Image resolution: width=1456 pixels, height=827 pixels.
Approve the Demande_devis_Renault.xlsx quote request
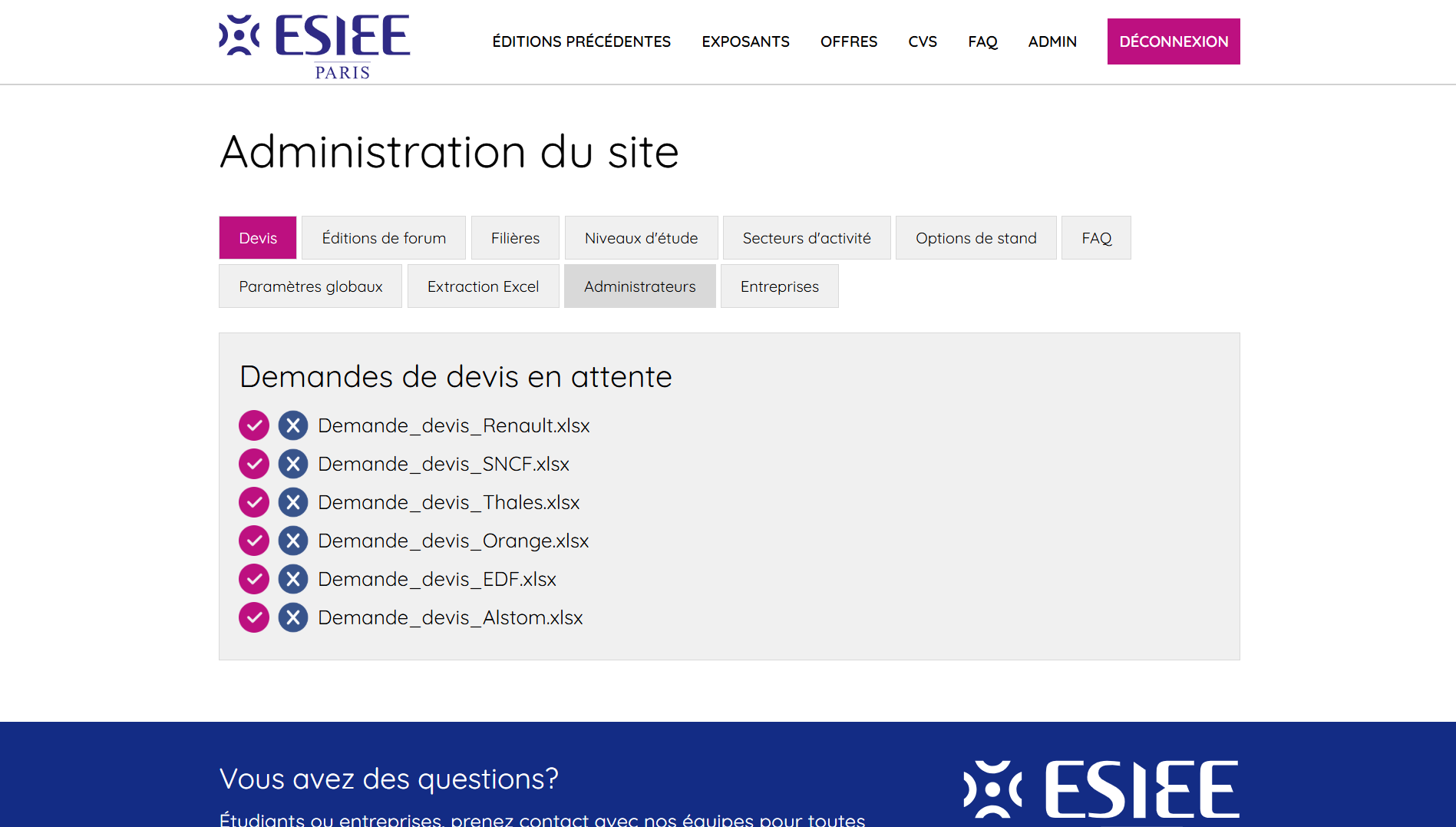pyautogui.click(x=254, y=425)
